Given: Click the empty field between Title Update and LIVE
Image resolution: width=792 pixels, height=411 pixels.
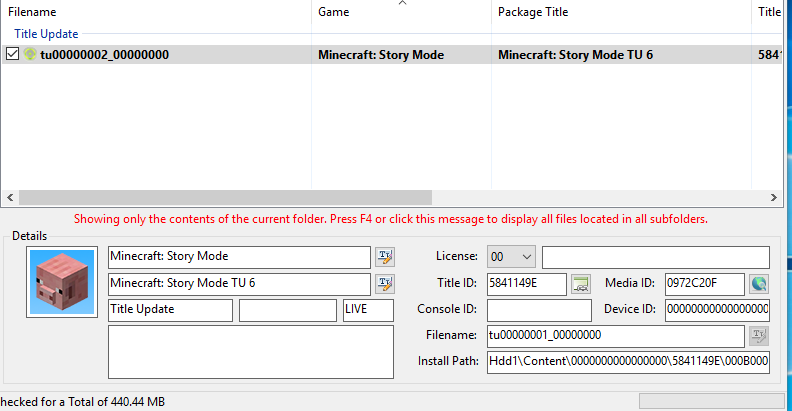Looking at the screenshot, I should click(288, 310).
